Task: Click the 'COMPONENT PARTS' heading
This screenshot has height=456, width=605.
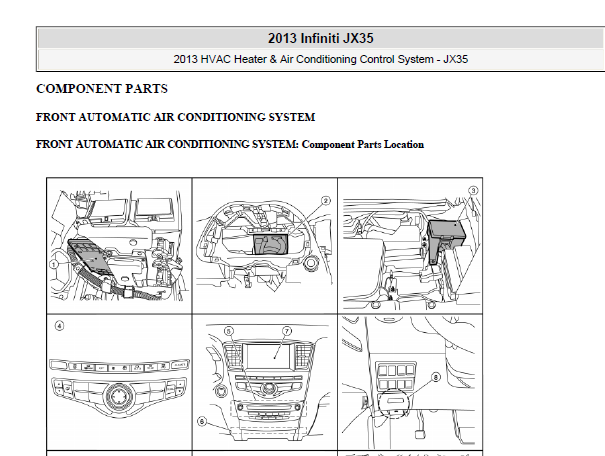Action: coord(102,89)
